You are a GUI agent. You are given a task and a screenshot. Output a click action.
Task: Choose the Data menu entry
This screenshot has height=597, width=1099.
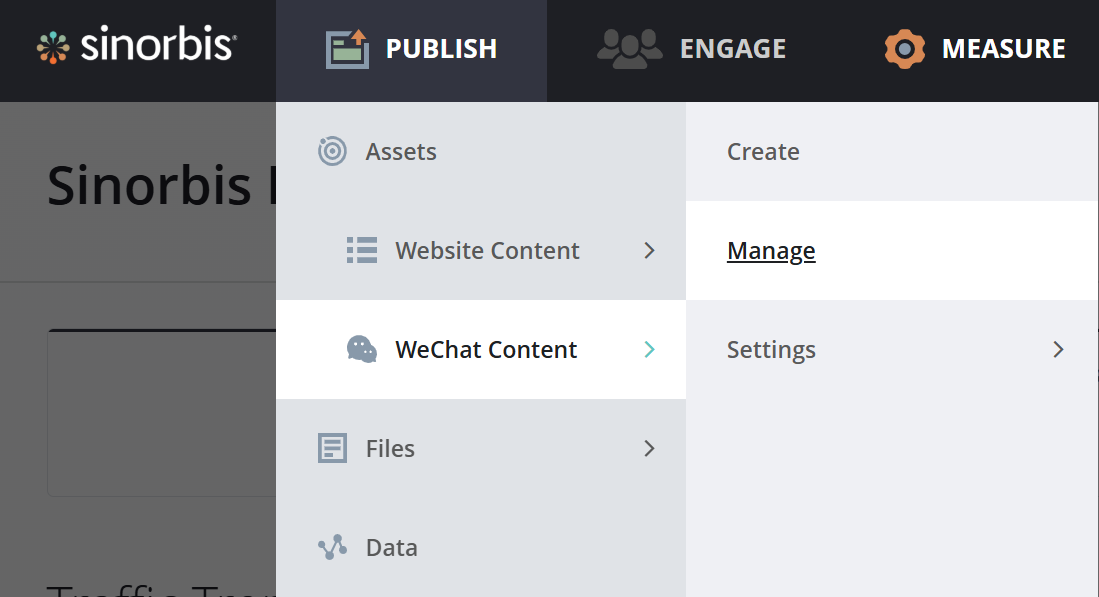[x=392, y=547]
